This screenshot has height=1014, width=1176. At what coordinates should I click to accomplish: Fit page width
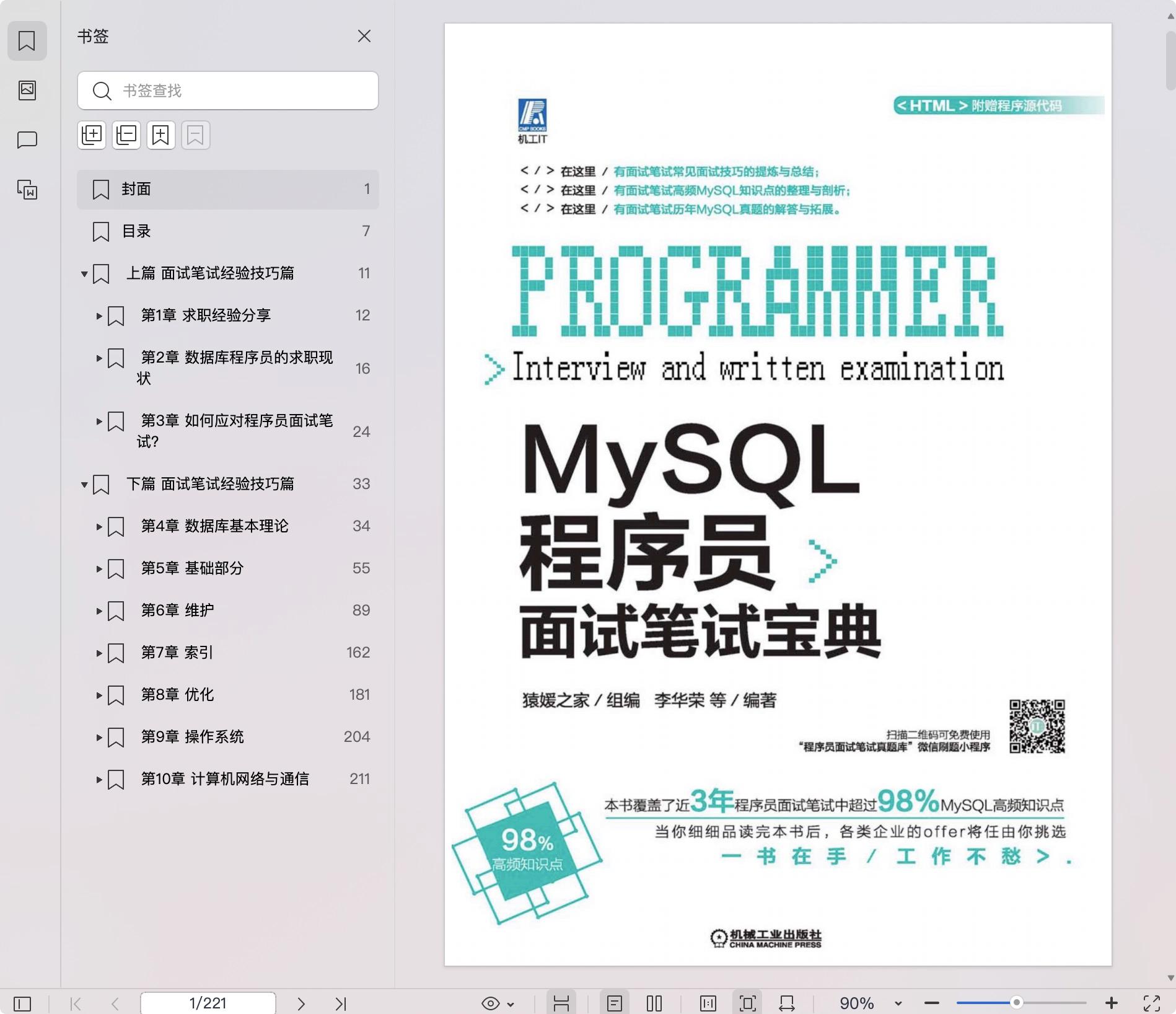(x=787, y=1003)
